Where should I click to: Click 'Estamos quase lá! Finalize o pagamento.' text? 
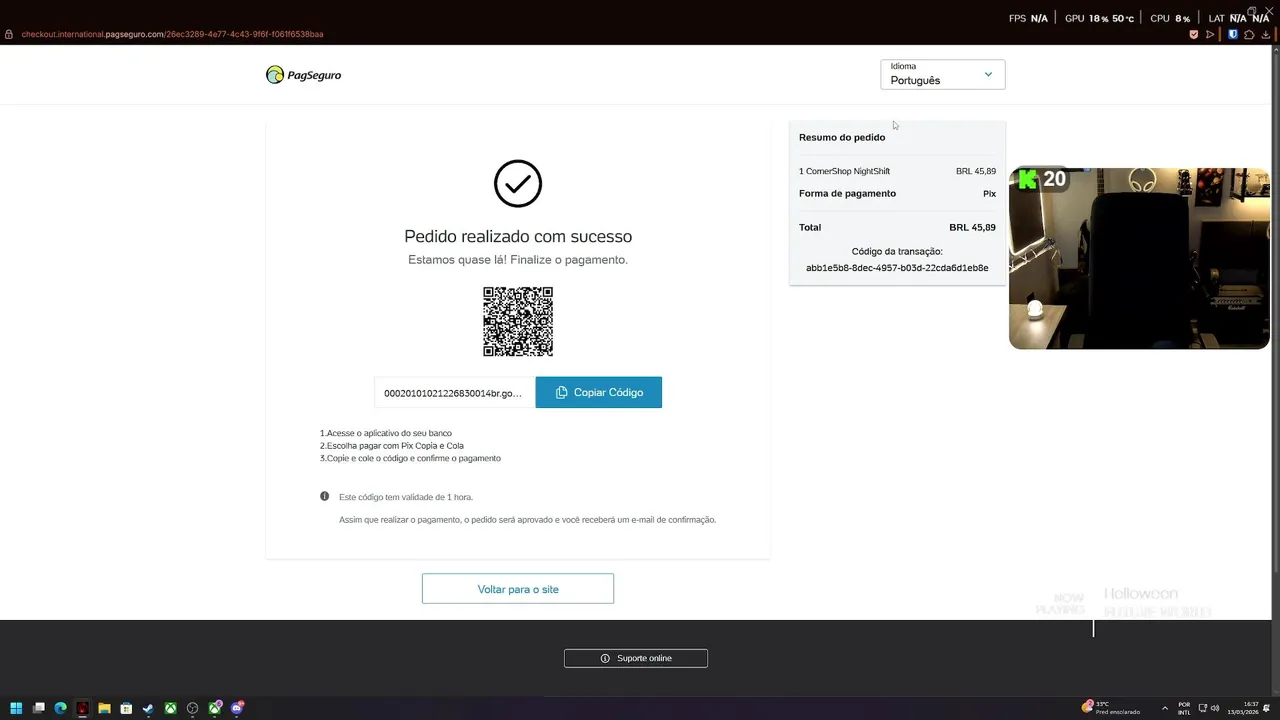tap(518, 260)
